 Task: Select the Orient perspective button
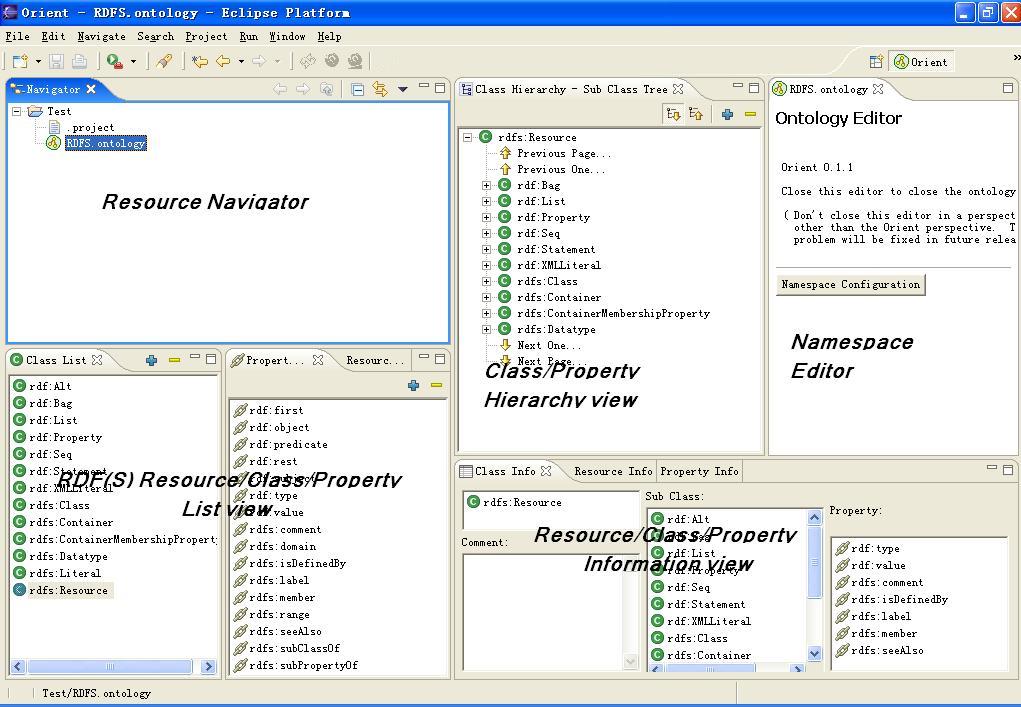(x=921, y=62)
